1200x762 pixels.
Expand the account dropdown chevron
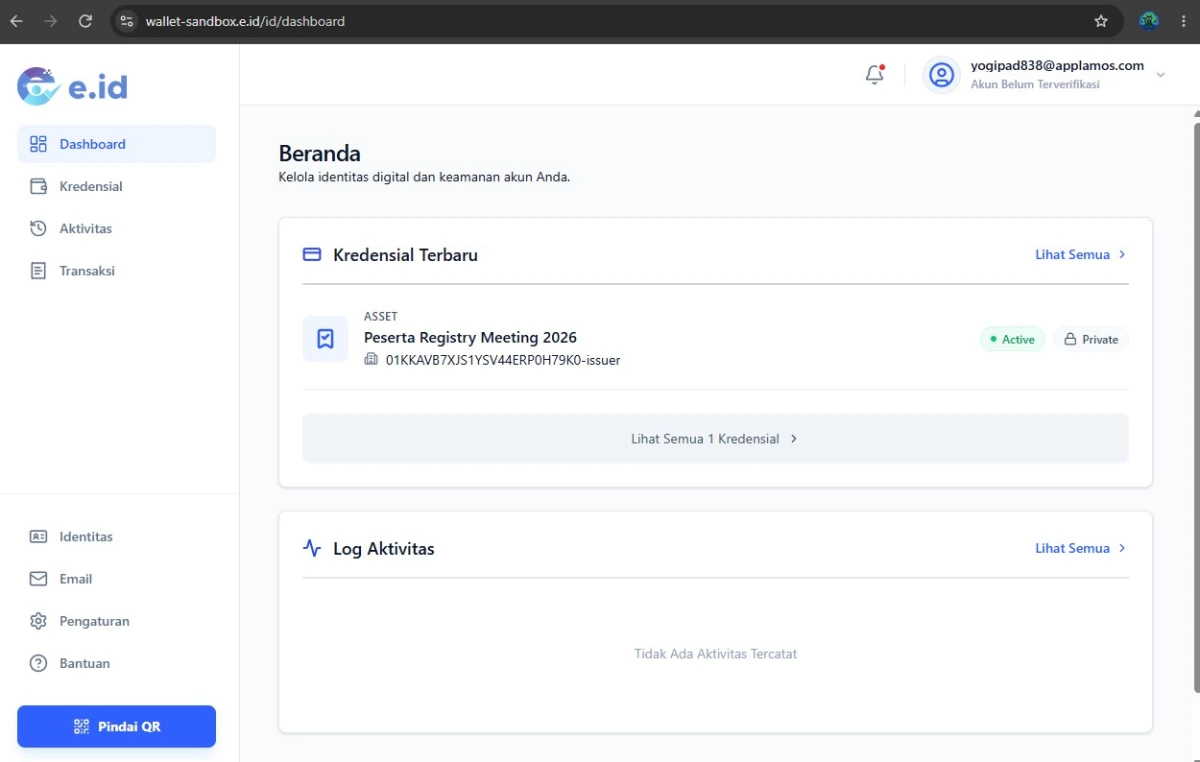(1160, 75)
